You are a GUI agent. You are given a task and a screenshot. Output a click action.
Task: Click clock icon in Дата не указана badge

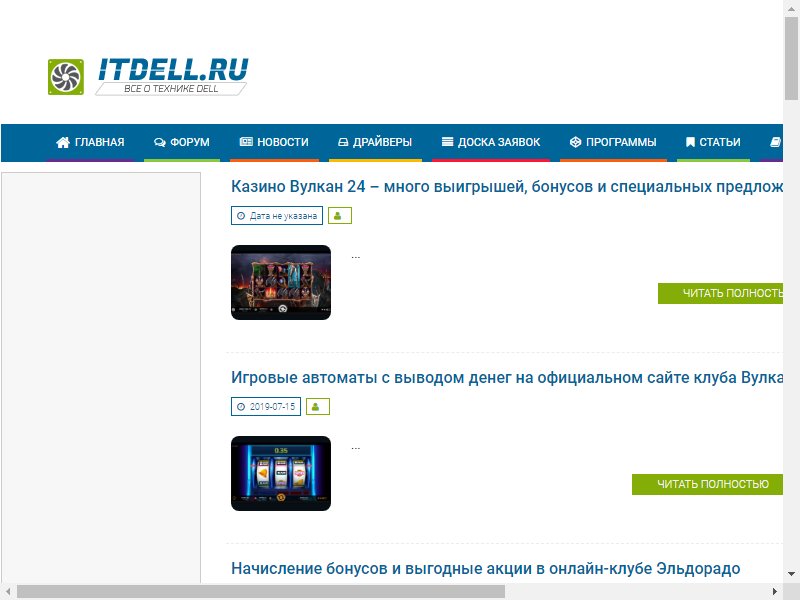click(241, 216)
